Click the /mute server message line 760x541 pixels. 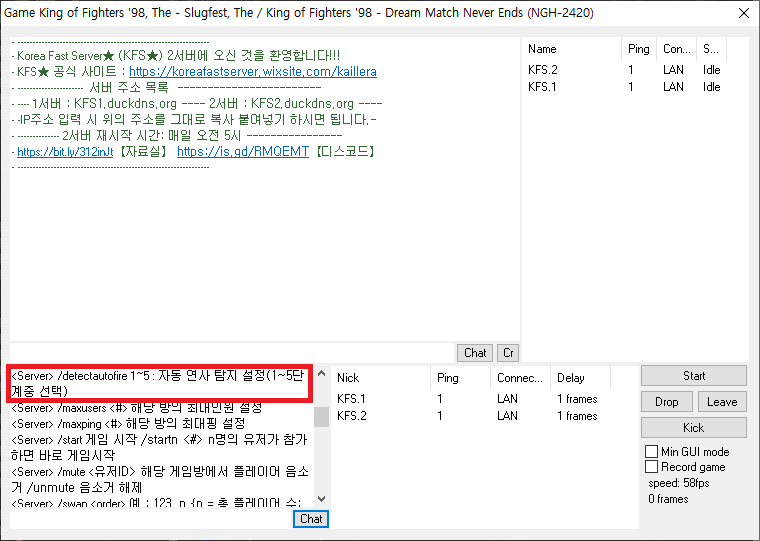[x=159, y=479]
